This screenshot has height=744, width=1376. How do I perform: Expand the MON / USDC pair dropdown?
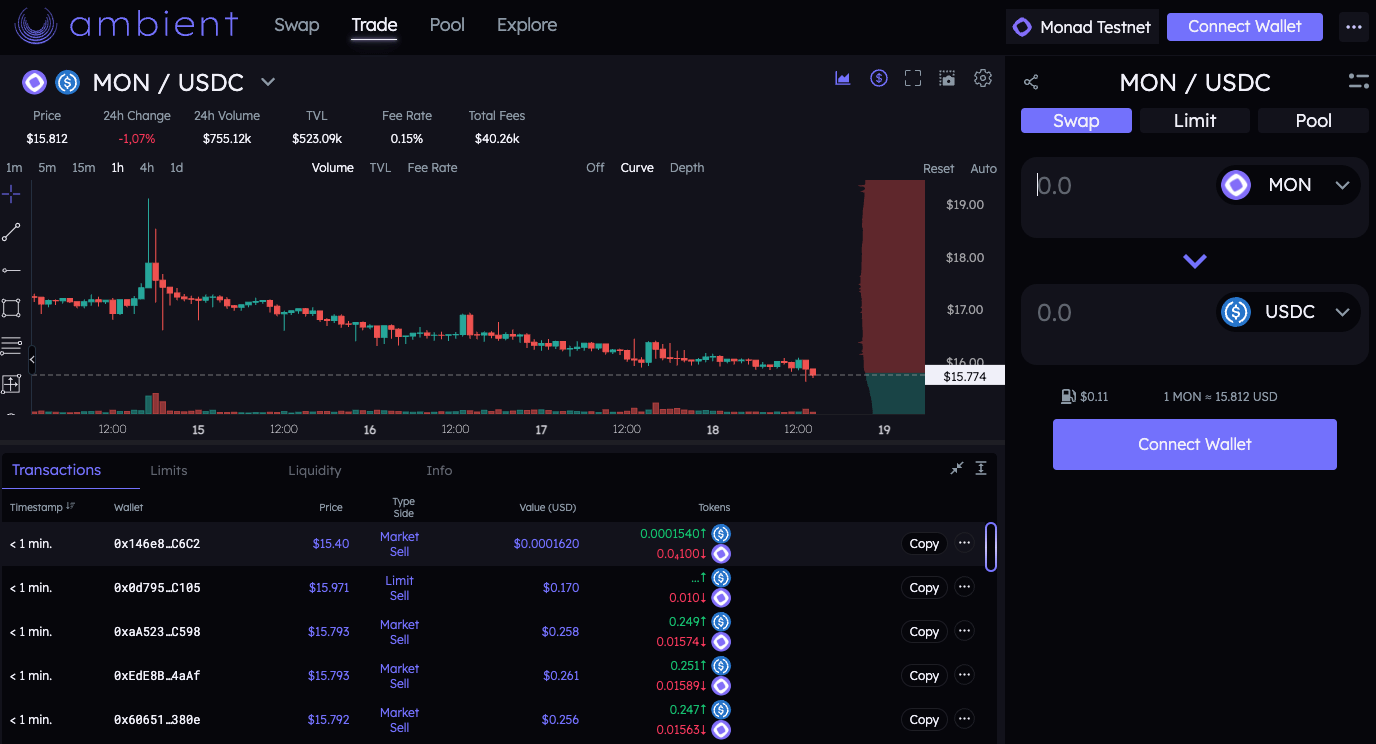[268, 82]
